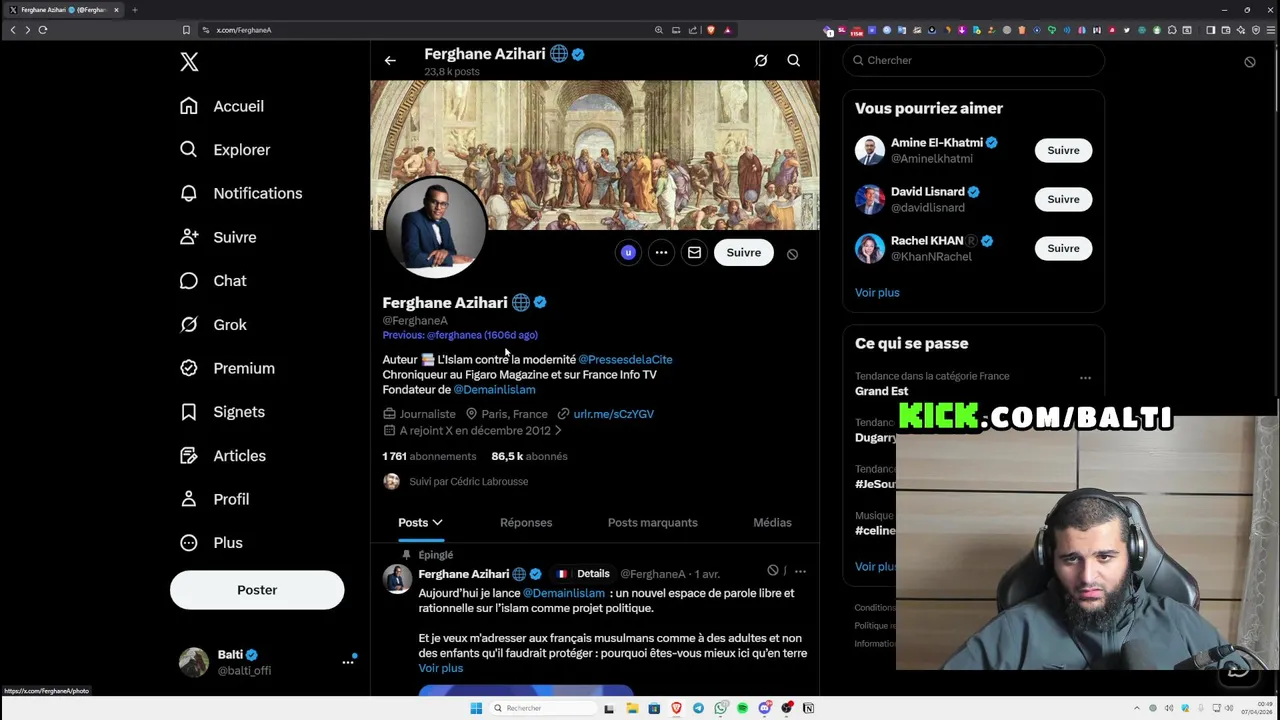Open @PressesdelaCite mention link

click(625, 359)
